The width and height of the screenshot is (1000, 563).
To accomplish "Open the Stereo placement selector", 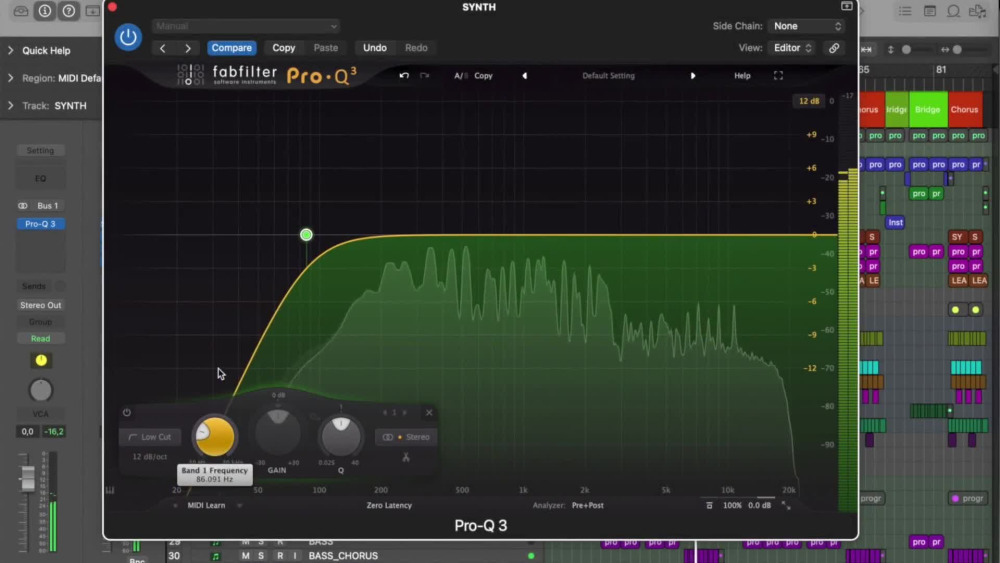I will coord(406,437).
